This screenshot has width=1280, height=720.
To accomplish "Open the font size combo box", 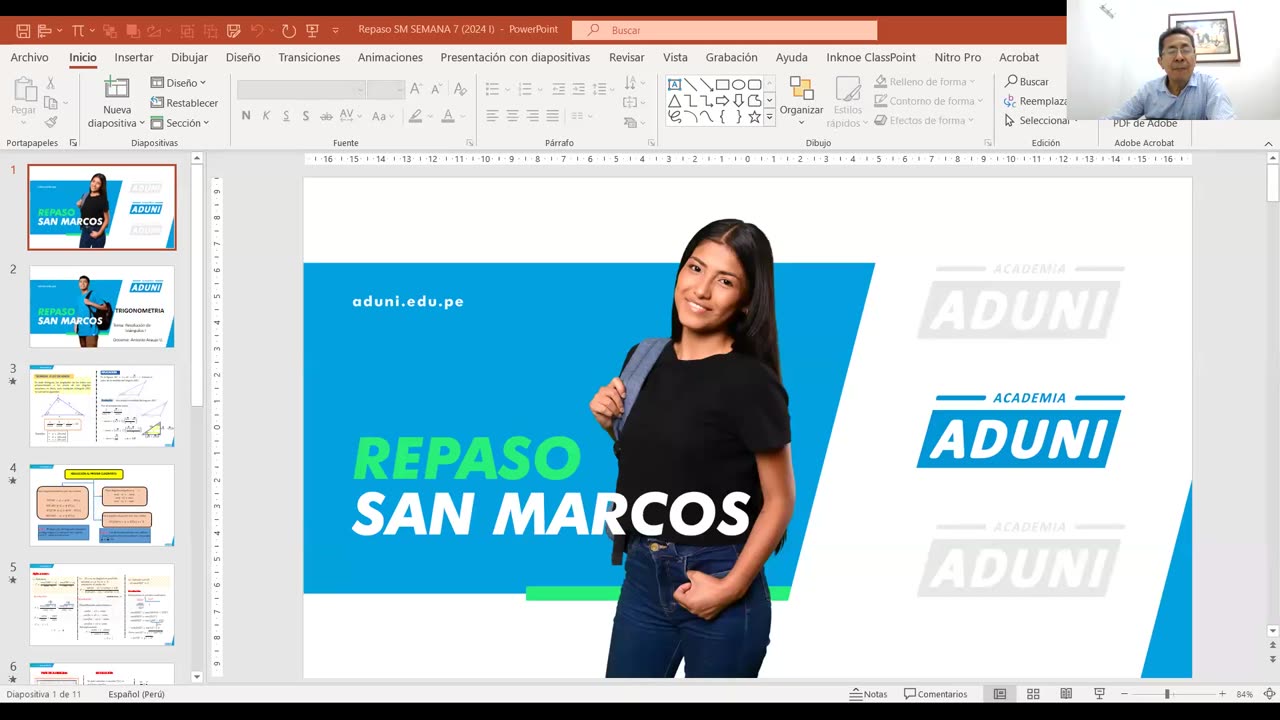I will click(x=385, y=90).
